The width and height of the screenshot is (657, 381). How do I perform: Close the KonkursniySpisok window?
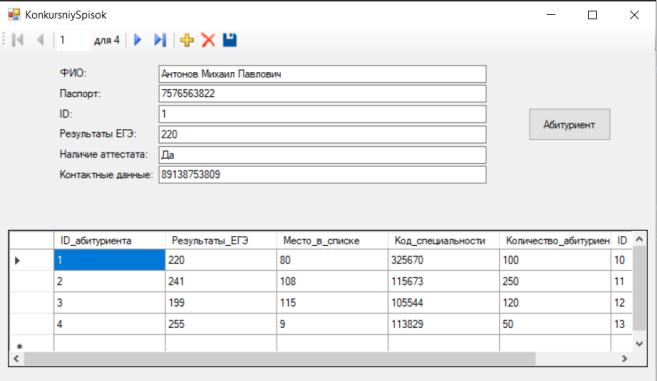pos(634,15)
